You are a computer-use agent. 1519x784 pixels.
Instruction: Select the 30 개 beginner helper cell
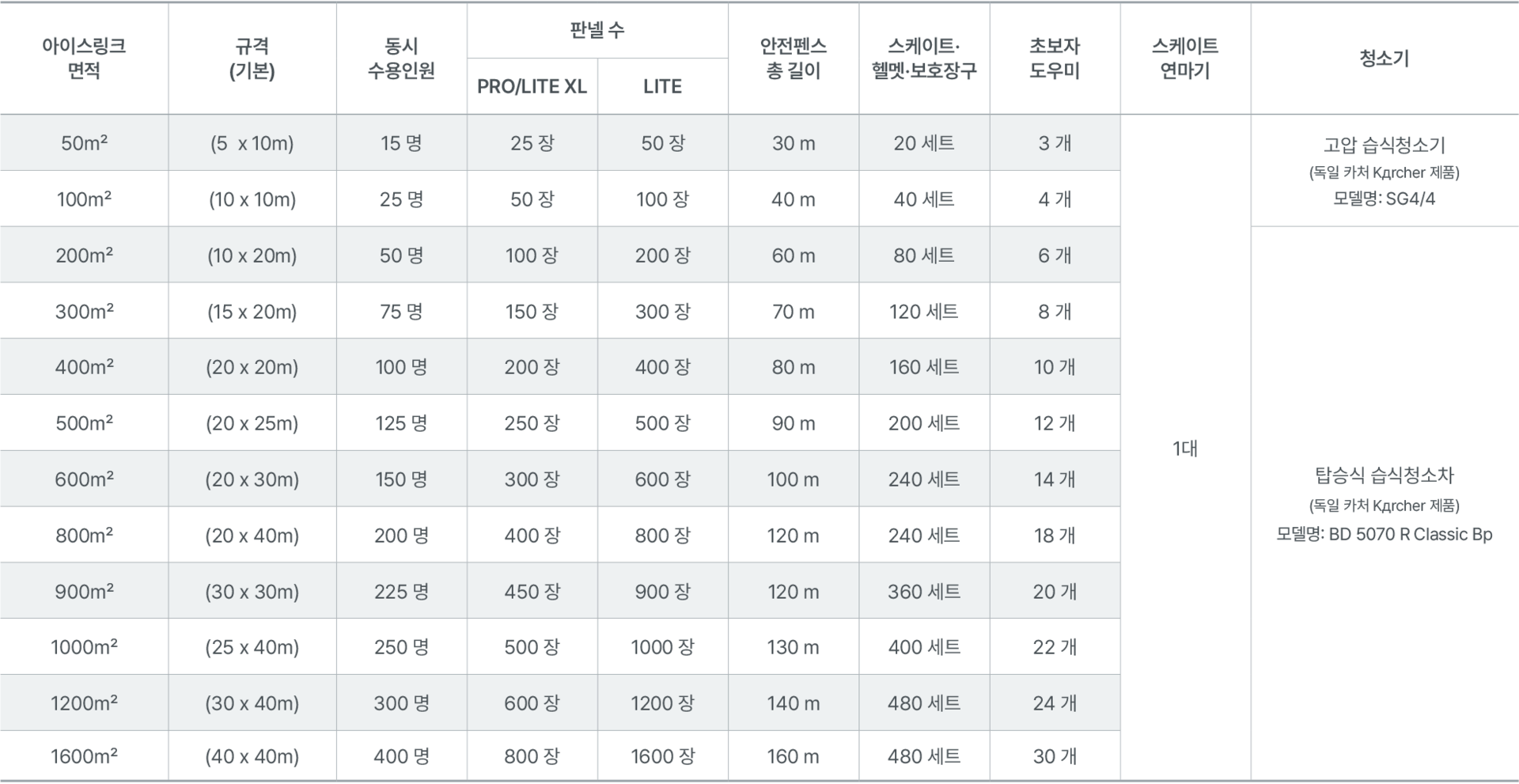[1055, 756]
